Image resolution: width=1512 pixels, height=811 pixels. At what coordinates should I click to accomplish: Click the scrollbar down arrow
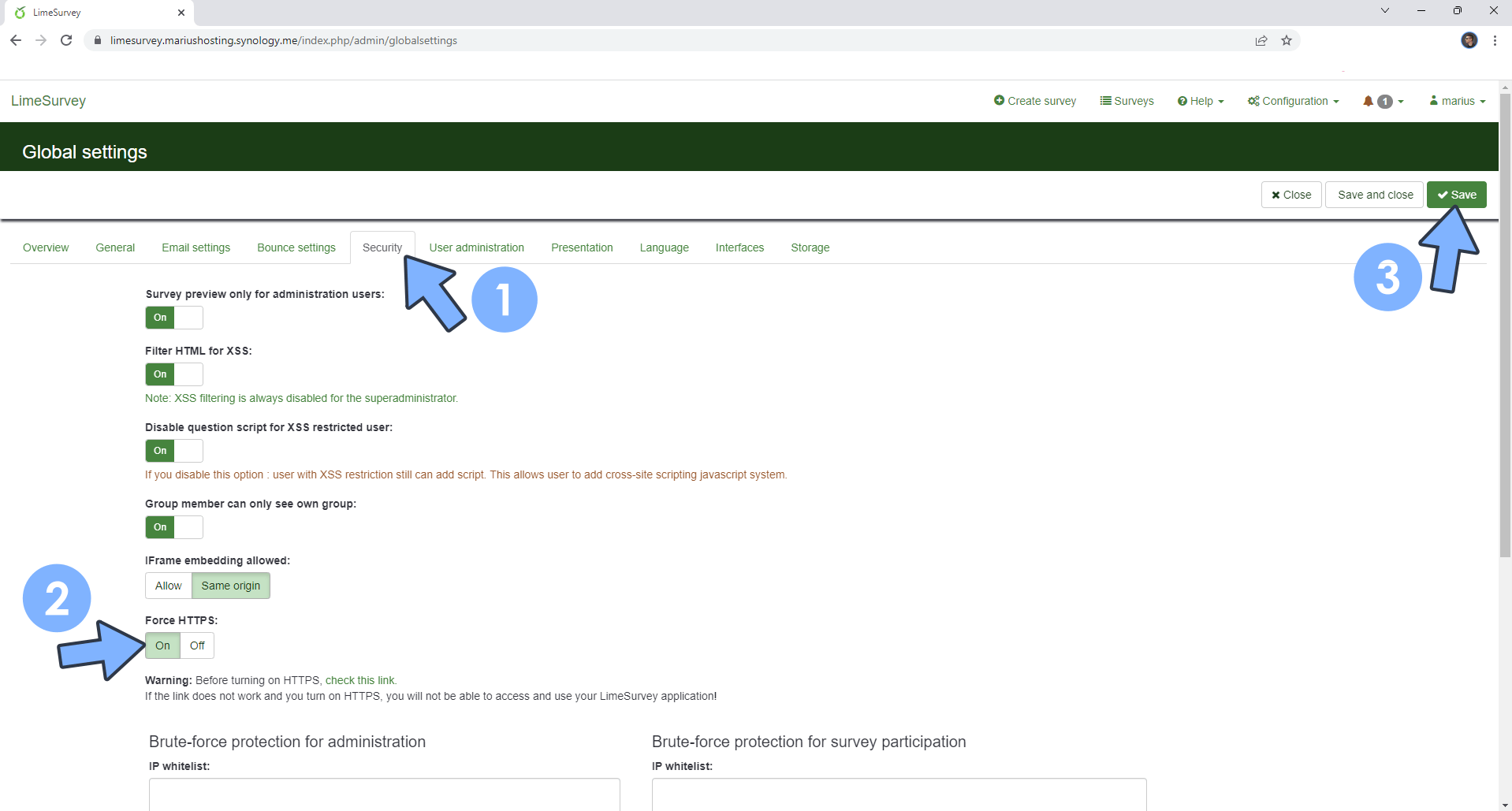click(1505, 805)
